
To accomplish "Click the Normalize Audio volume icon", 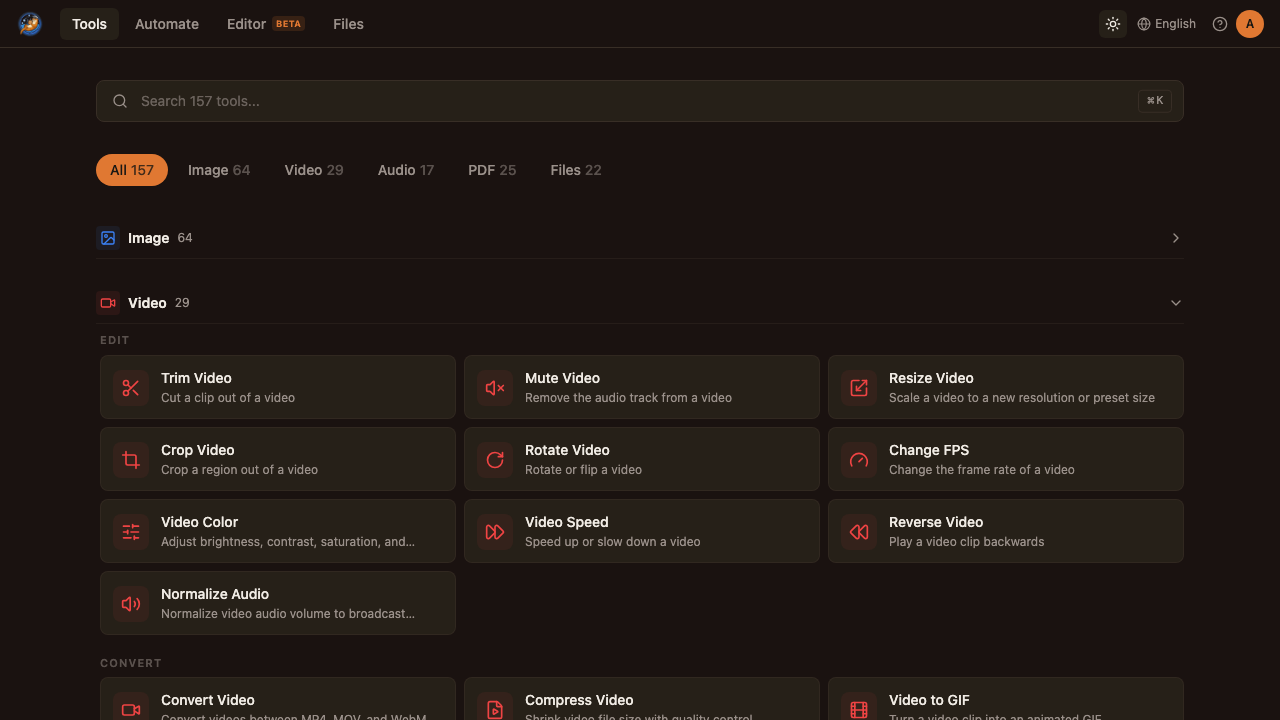I will (131, 603).
